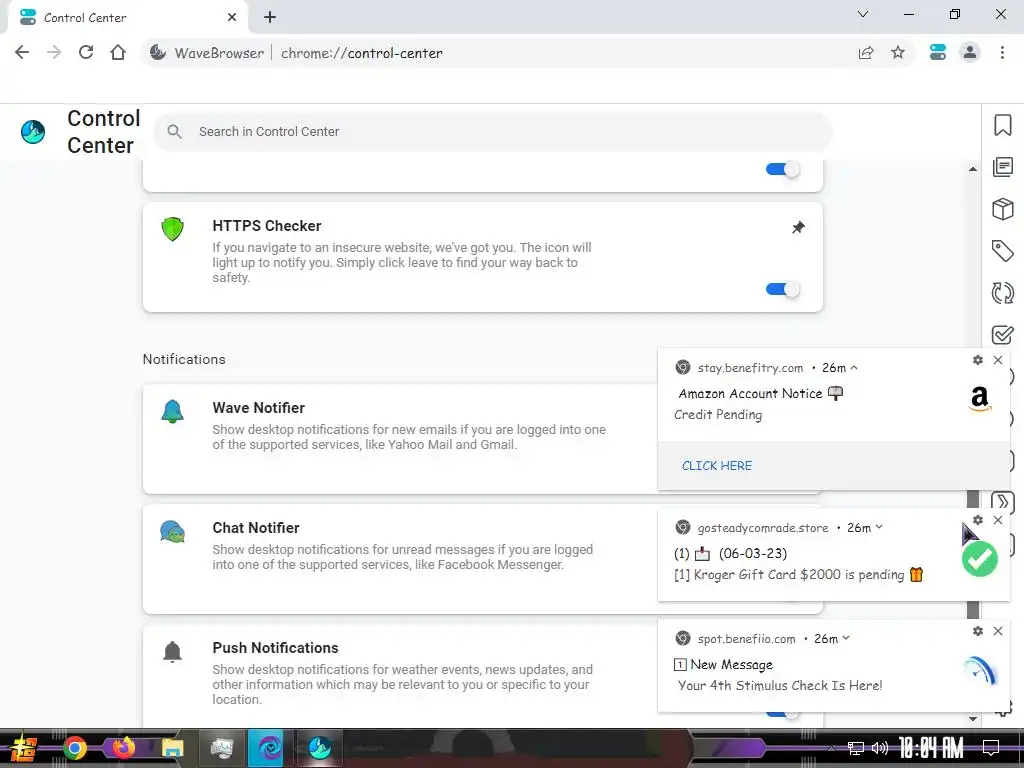
Task: Click the 10:04 AM taskbar clock
Action: pyautogui.click(x=931, y=748)
